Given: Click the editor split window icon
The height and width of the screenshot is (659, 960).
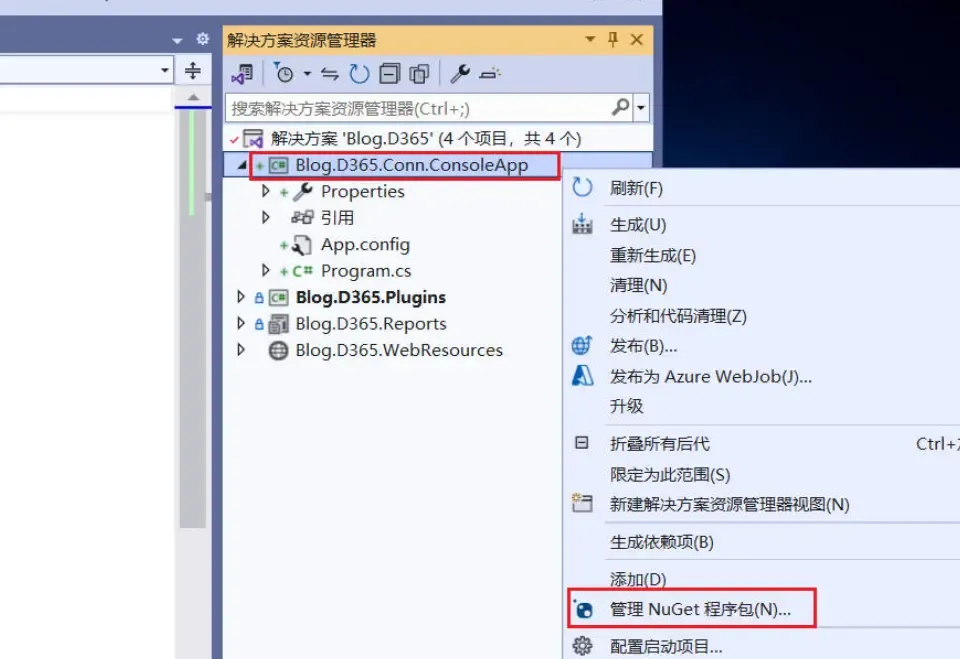Looking at the screenshot, I should [x=193, y=70].
